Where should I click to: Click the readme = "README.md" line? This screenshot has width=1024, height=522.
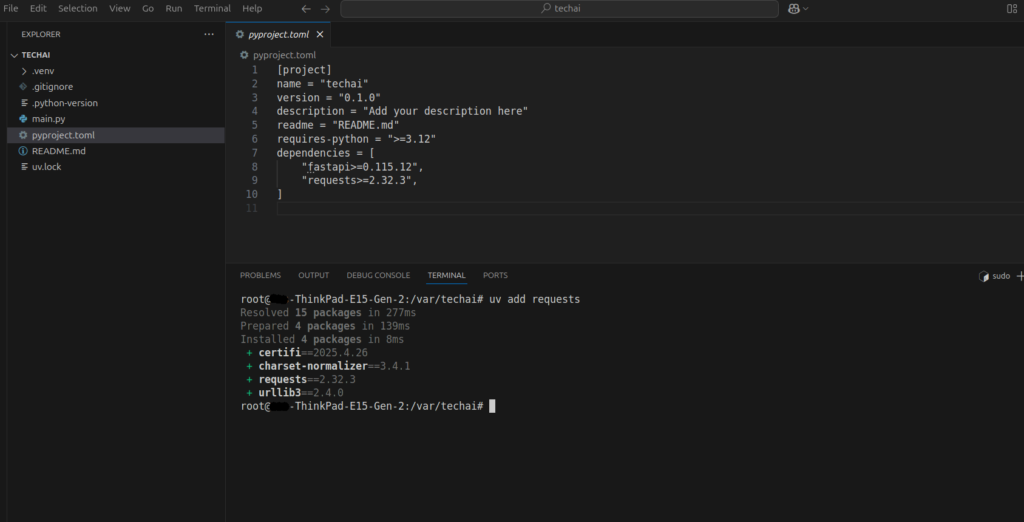click(x=338, y=125)
